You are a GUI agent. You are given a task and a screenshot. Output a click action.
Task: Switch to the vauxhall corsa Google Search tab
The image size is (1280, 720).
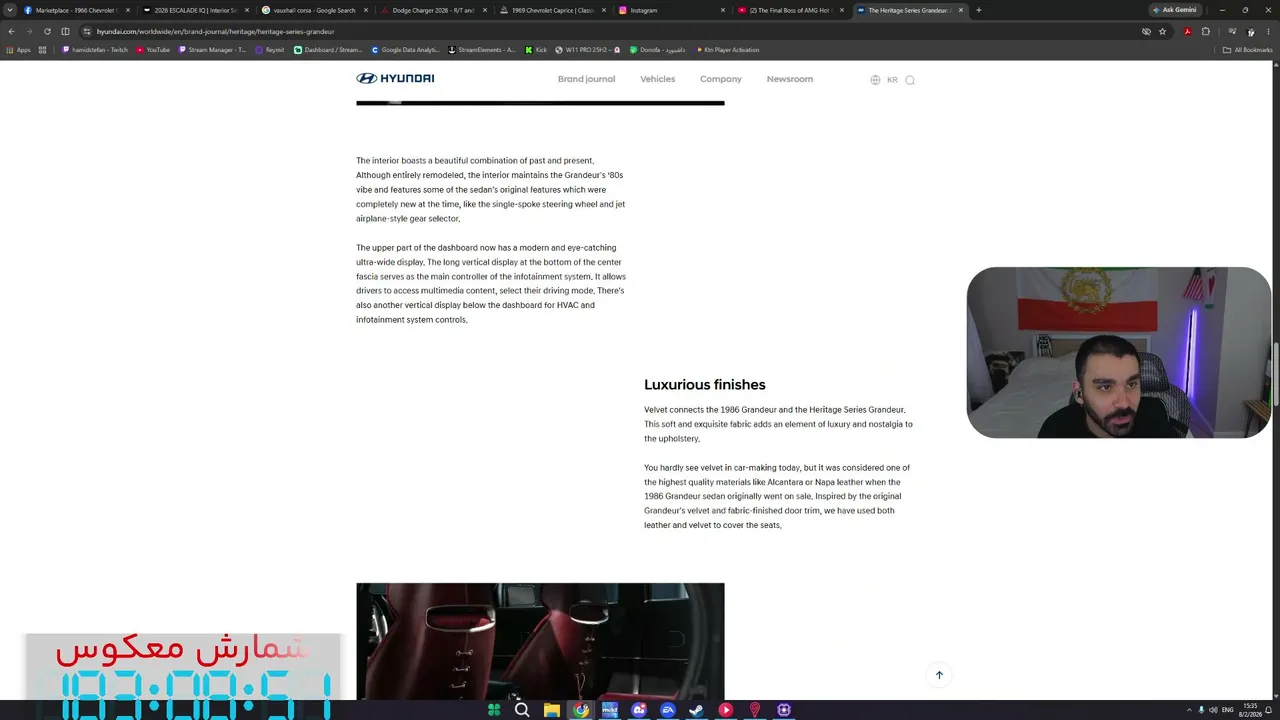point(314,10)
